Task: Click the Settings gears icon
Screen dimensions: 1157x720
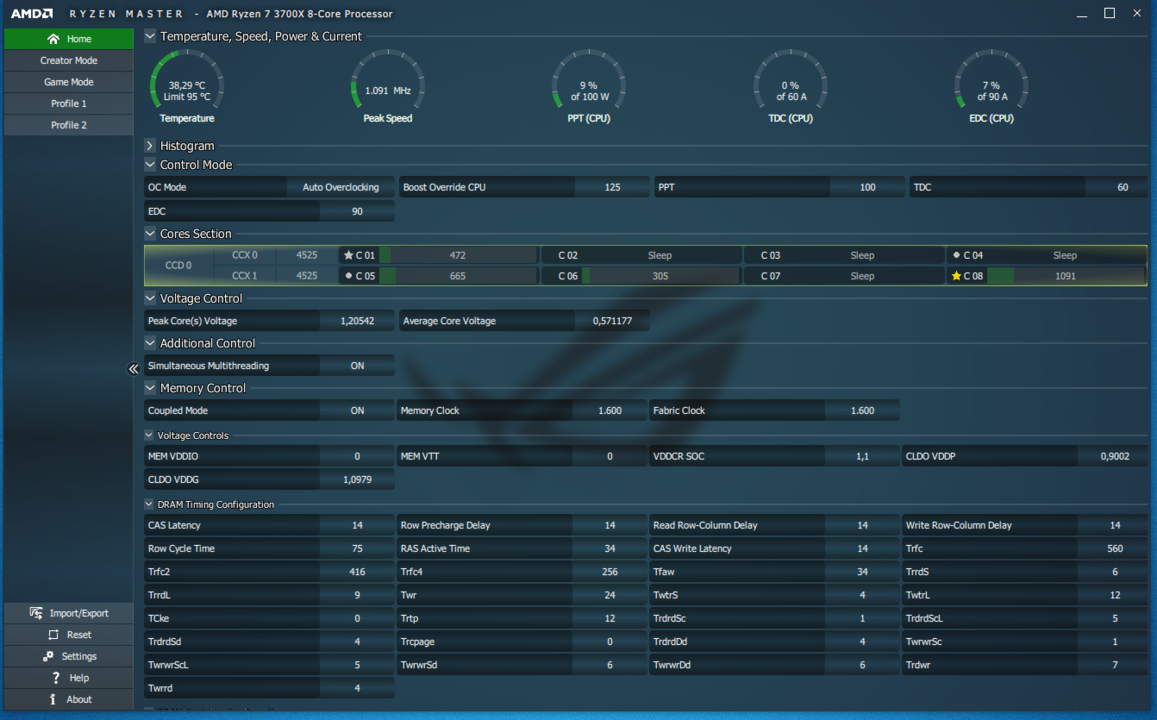Action: point(48,656)
